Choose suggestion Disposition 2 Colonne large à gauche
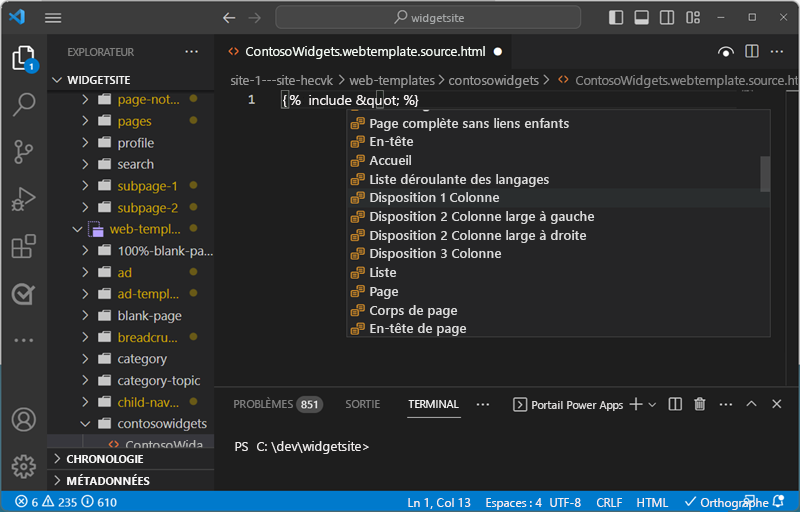This screenshot has height=512, width=800. click(558, 217)
